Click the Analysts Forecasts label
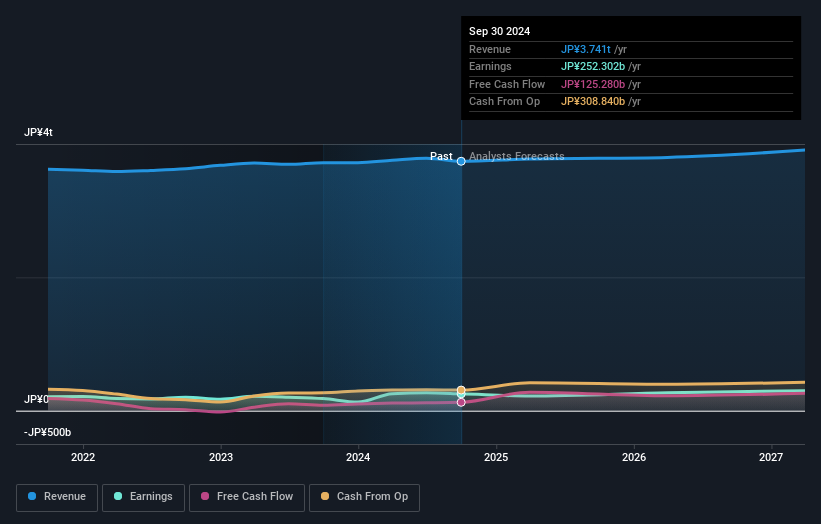This screenshot has height=524, width=821. pyautogui.click(x=516, y=156)
